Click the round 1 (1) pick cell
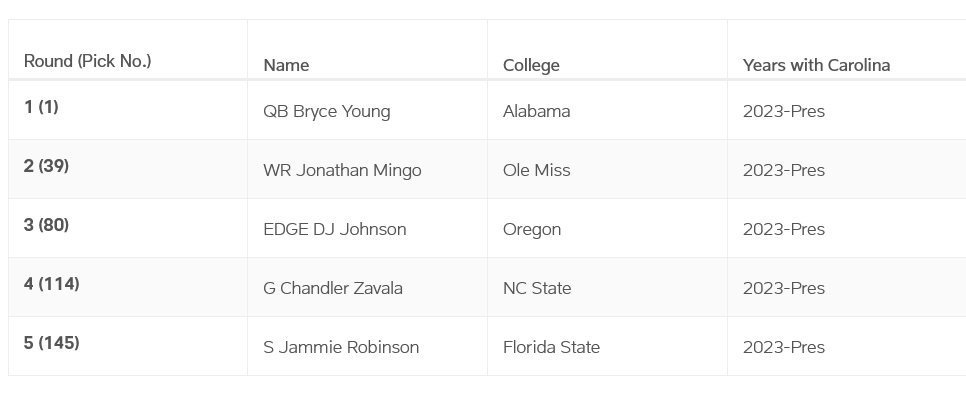The image size is (966, 403). (x=41, y=107)
